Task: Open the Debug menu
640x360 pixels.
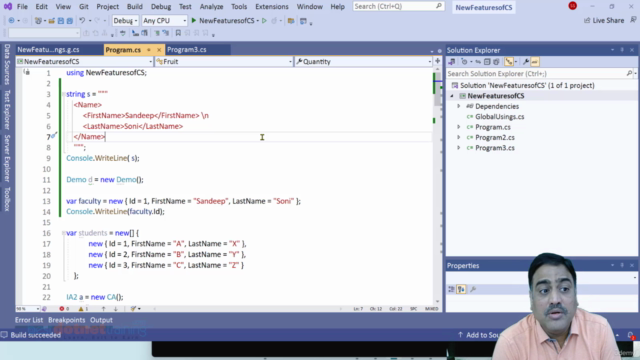Action: [161, 7]
